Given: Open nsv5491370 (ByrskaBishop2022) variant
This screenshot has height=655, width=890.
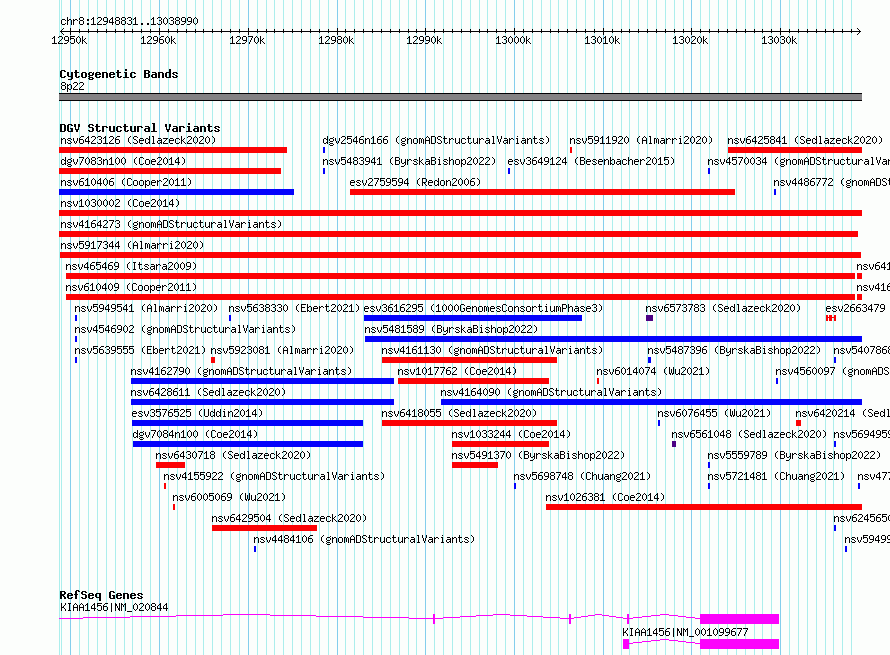Looking at the screenshot, I should [x=538, y=455].
